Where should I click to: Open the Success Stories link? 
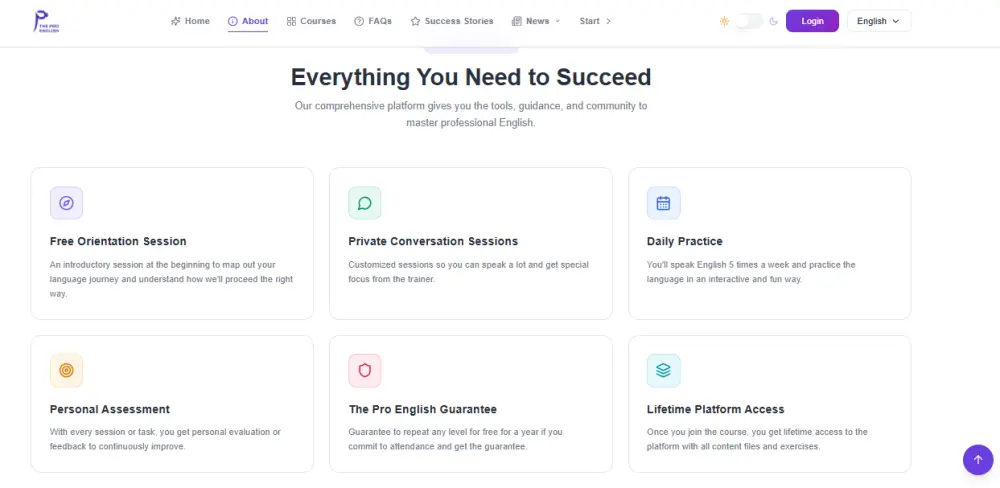452,21
